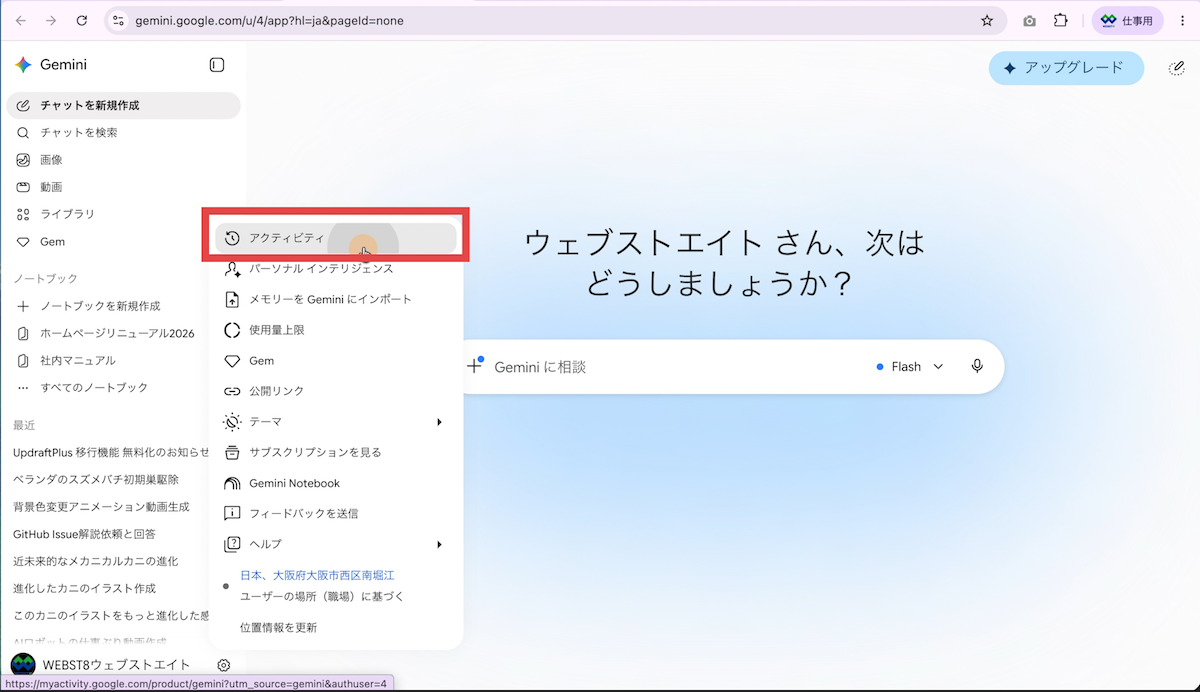
Task: Collapse the sidebar panel icon
Action: [x=217, y=65]
